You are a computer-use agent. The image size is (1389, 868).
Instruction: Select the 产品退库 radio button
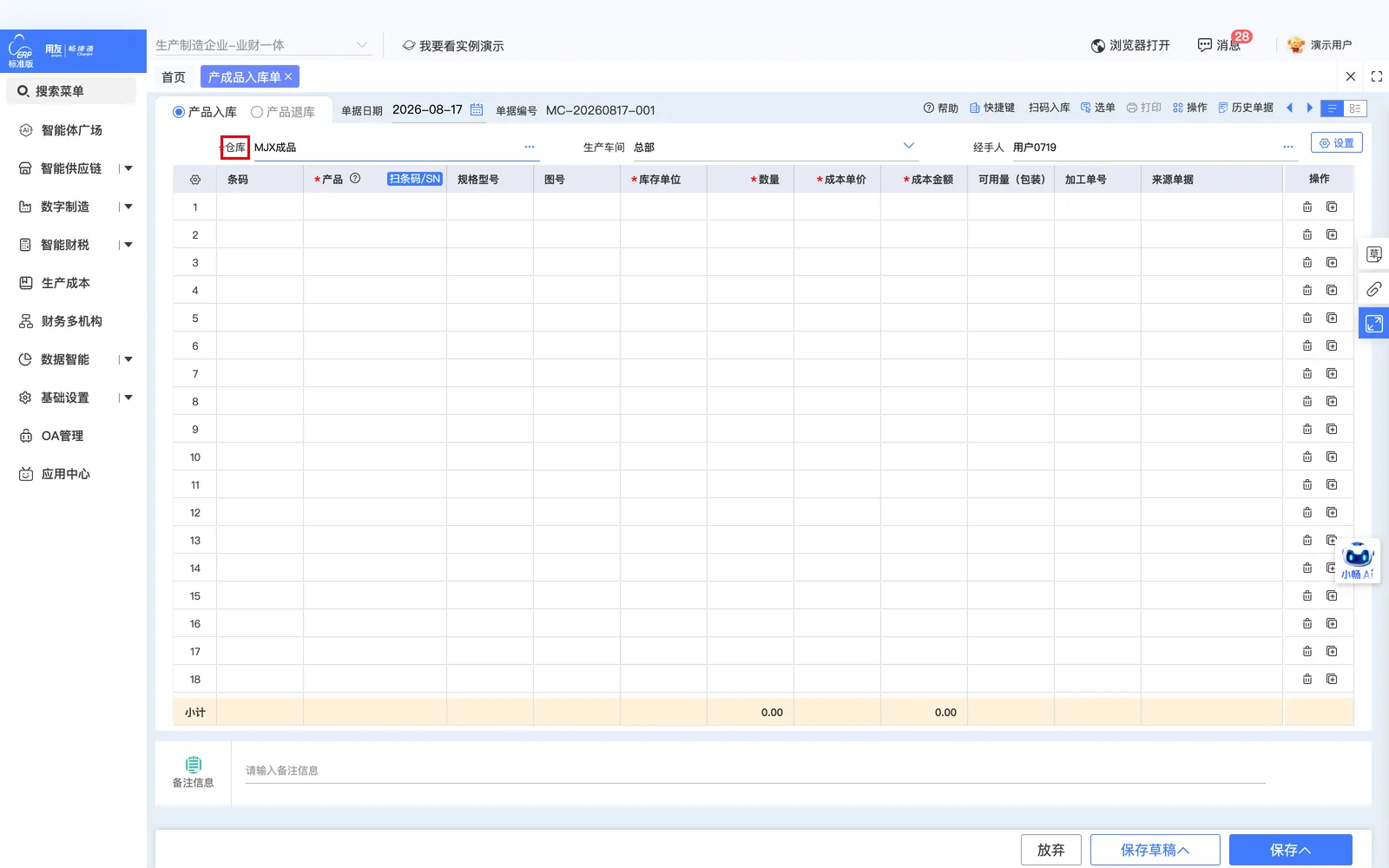pyautogui.click(x=257, y=112)
